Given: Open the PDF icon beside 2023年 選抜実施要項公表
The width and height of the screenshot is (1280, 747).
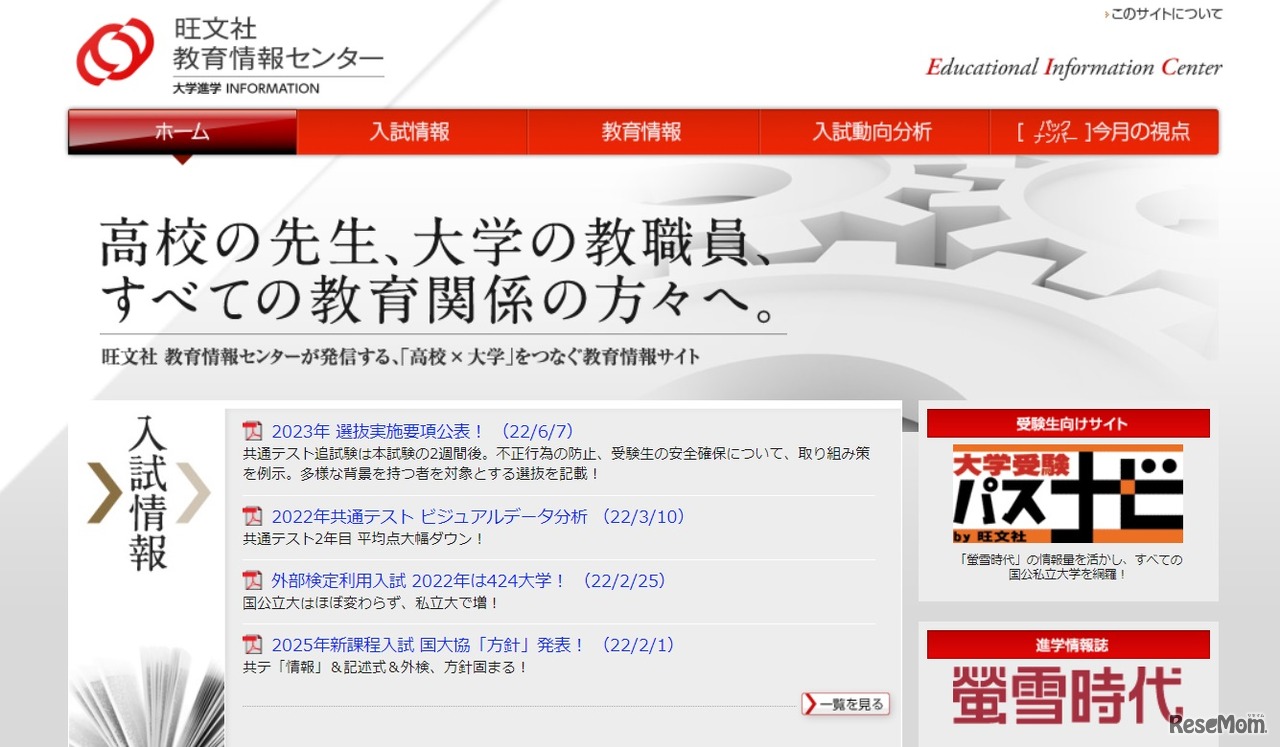Looking at the screenshot, I should click(x=252, y=430).
